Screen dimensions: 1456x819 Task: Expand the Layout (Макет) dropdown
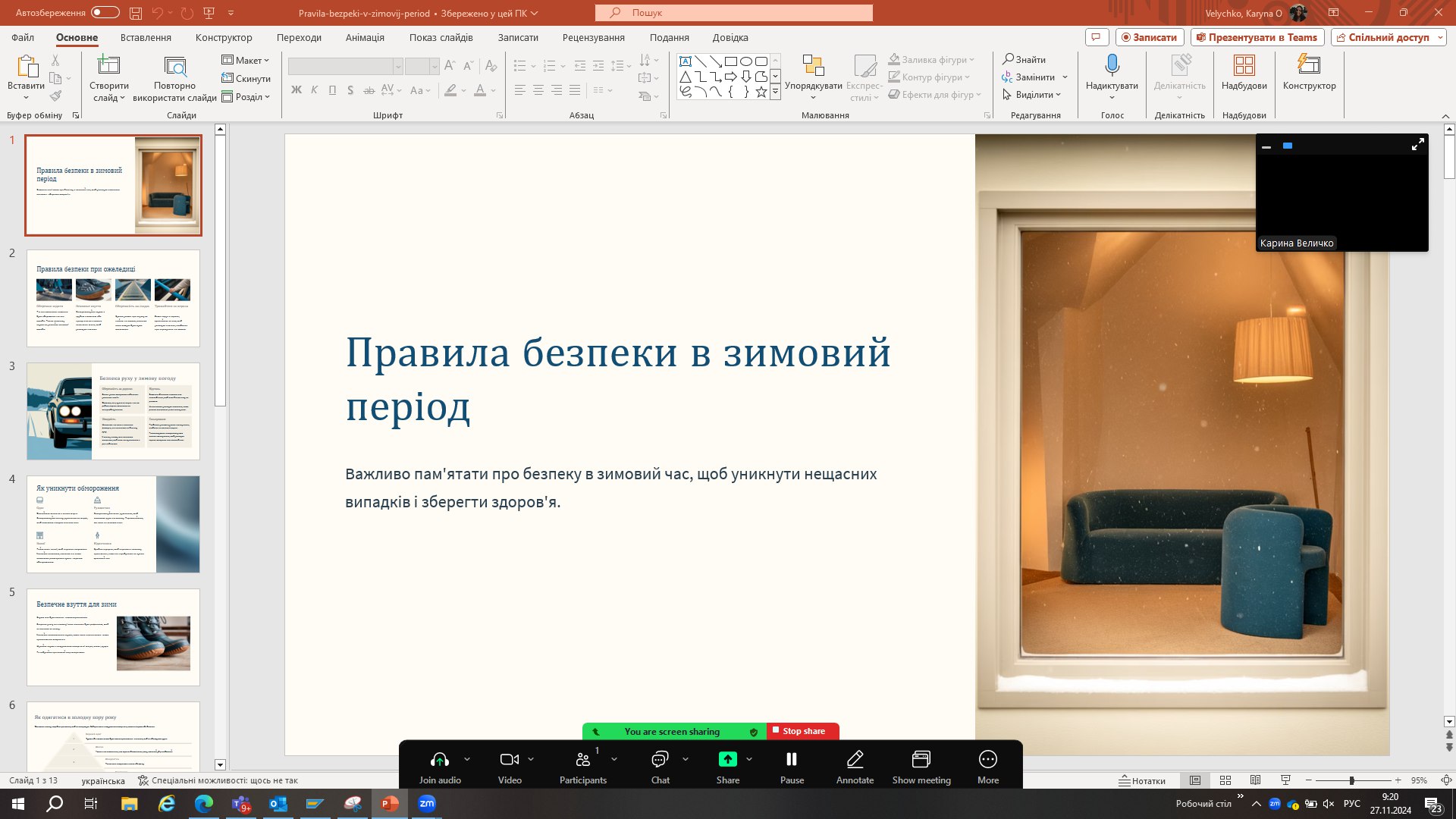click(246, 60)
